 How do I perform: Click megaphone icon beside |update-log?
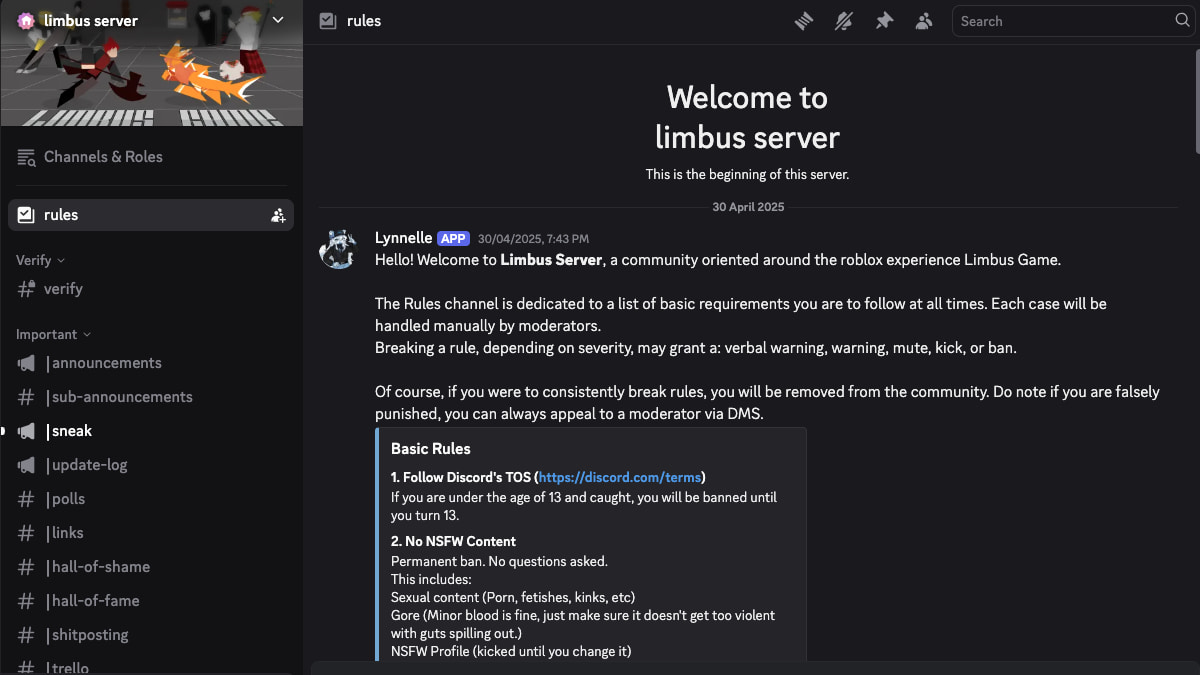[x=26, y=465]
